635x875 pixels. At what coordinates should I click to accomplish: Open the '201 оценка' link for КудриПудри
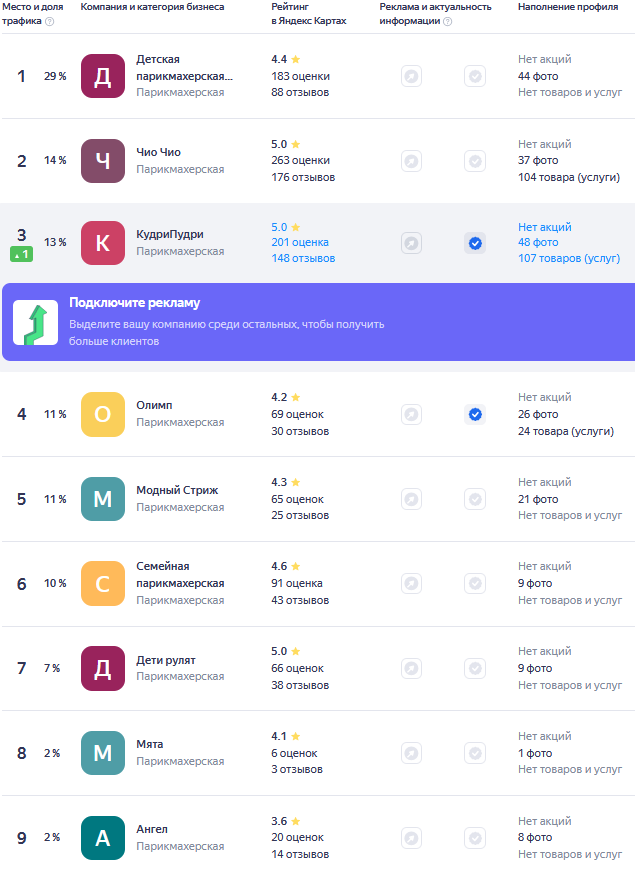coord(300,243)
